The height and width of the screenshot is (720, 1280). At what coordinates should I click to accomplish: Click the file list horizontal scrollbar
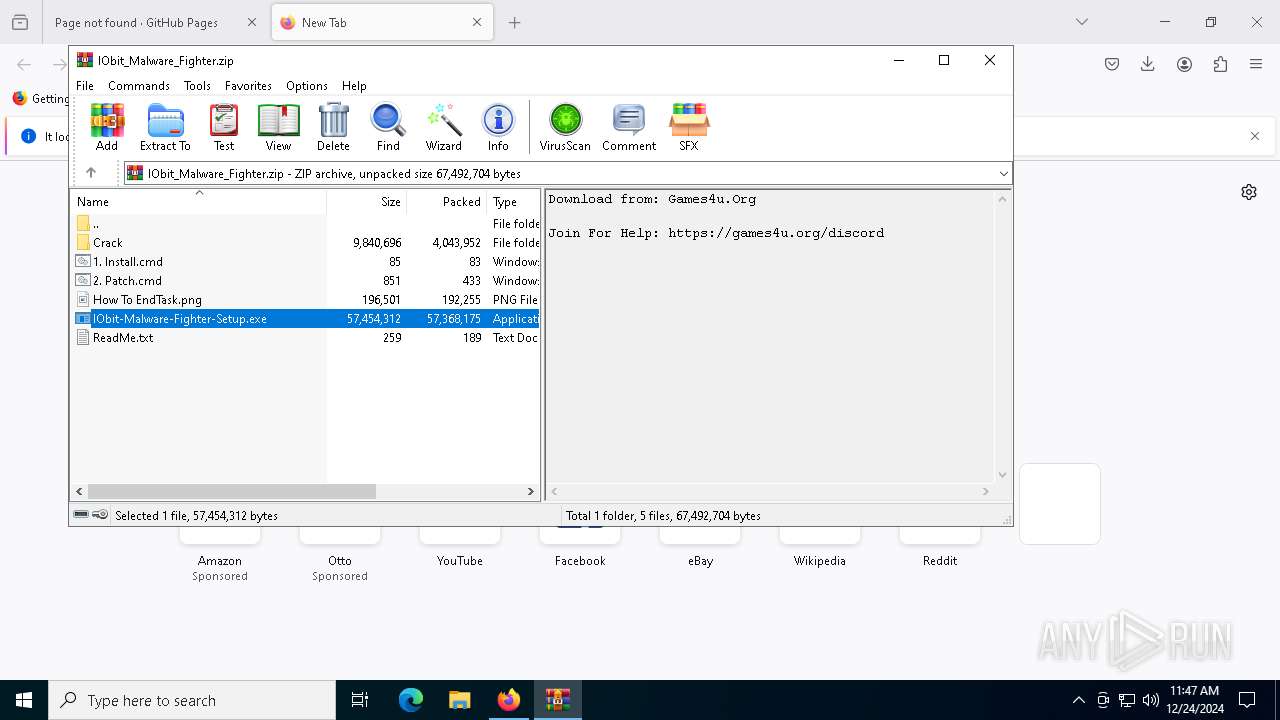pyautogui.click(x=232, y=492)
